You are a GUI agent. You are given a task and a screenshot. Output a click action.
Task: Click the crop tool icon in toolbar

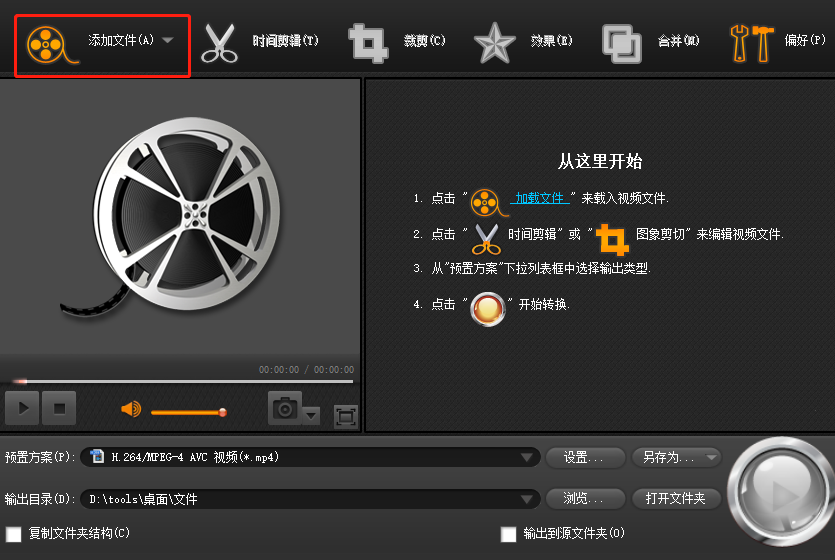[368, 44]
